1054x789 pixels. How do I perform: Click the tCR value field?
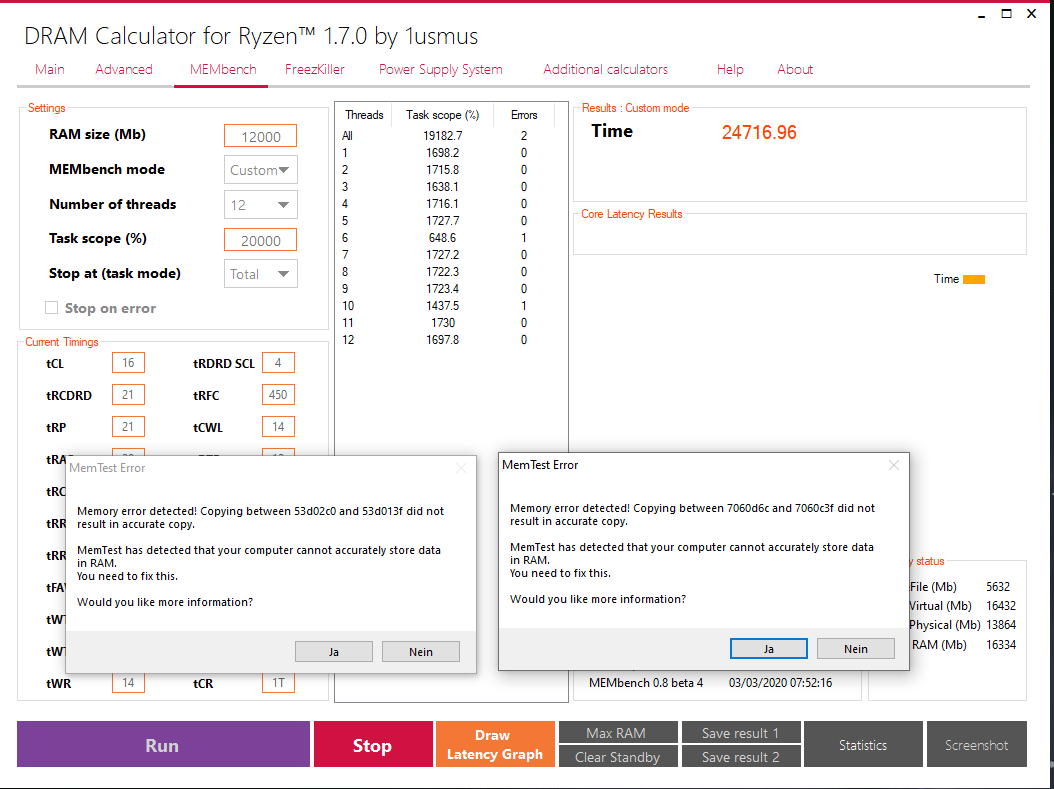point(278,683)
